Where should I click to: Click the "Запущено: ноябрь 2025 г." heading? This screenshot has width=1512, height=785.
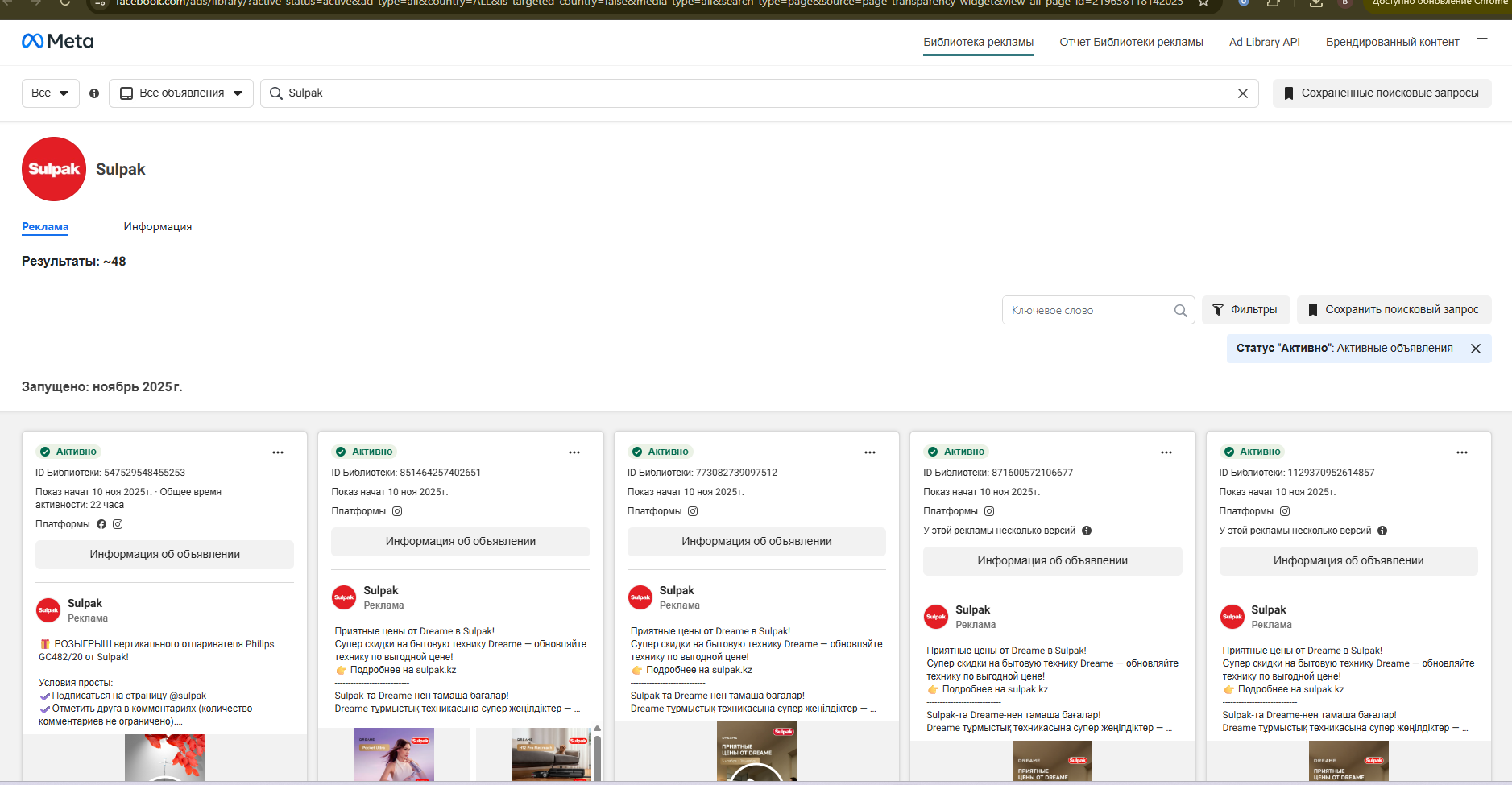click(x=102, y=387)
